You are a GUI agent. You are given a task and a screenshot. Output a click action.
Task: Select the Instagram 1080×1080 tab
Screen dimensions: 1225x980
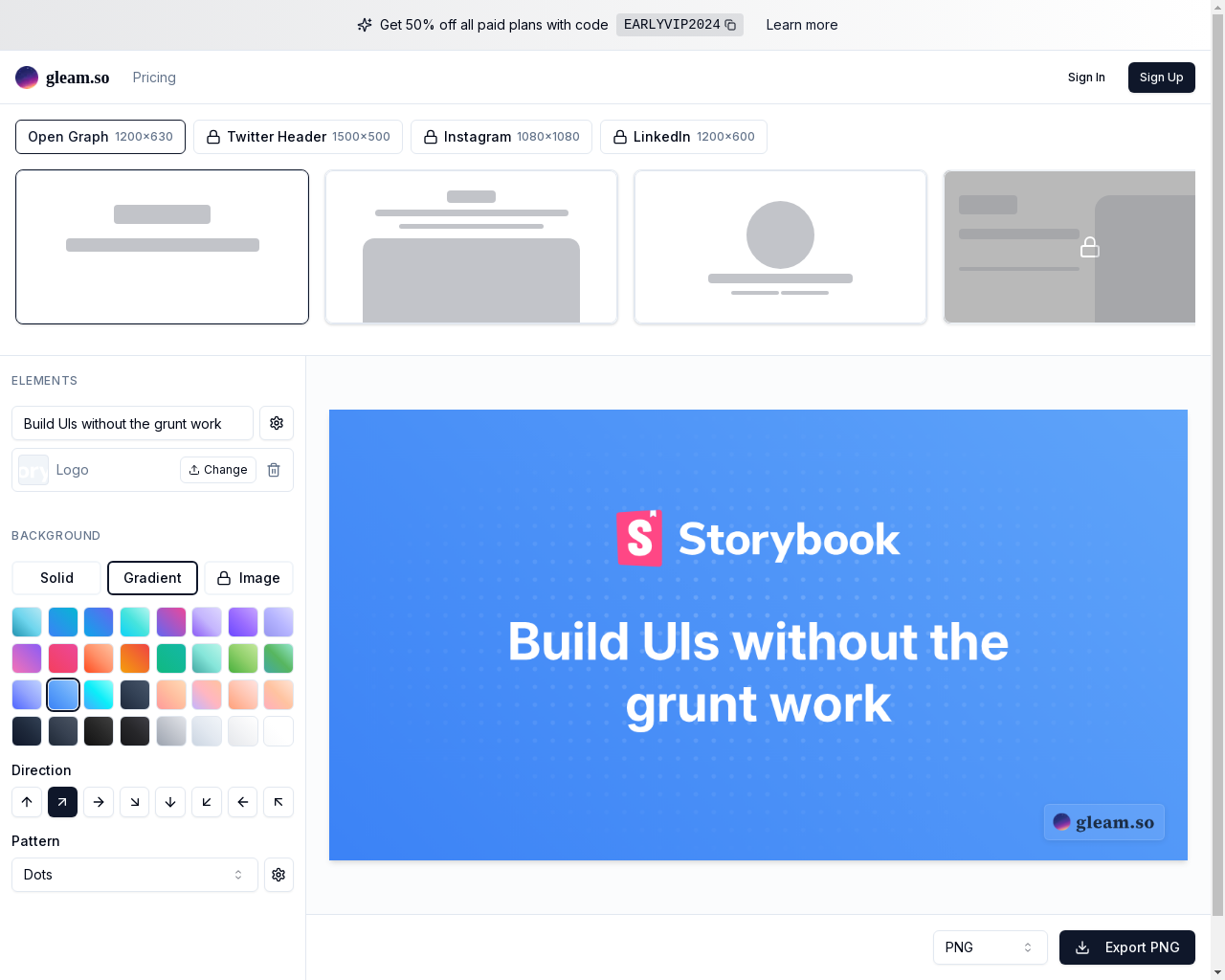pos(501,137)
